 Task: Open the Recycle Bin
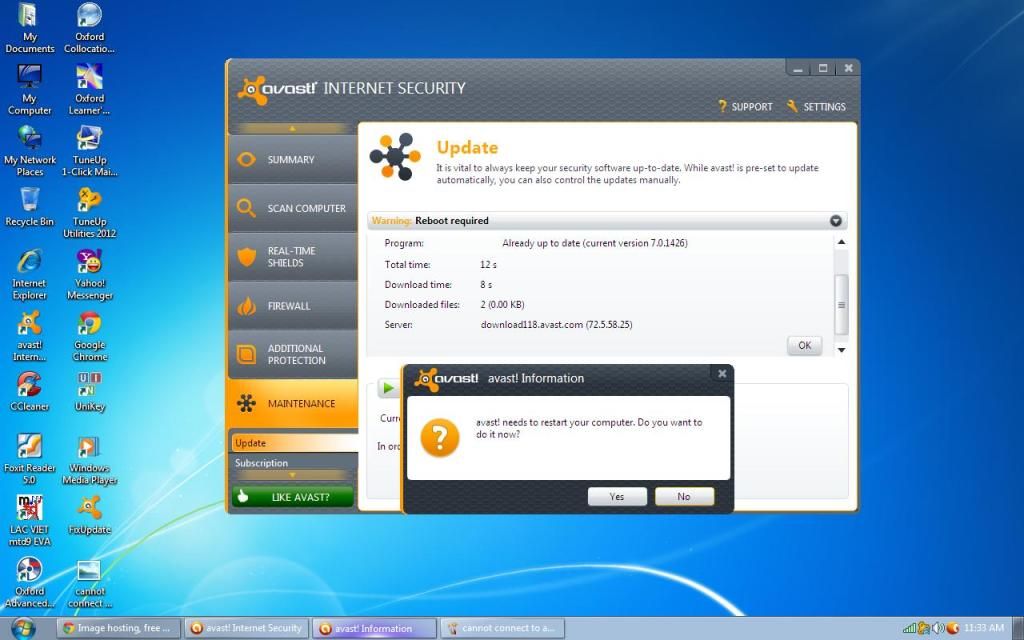pos(29,208)
